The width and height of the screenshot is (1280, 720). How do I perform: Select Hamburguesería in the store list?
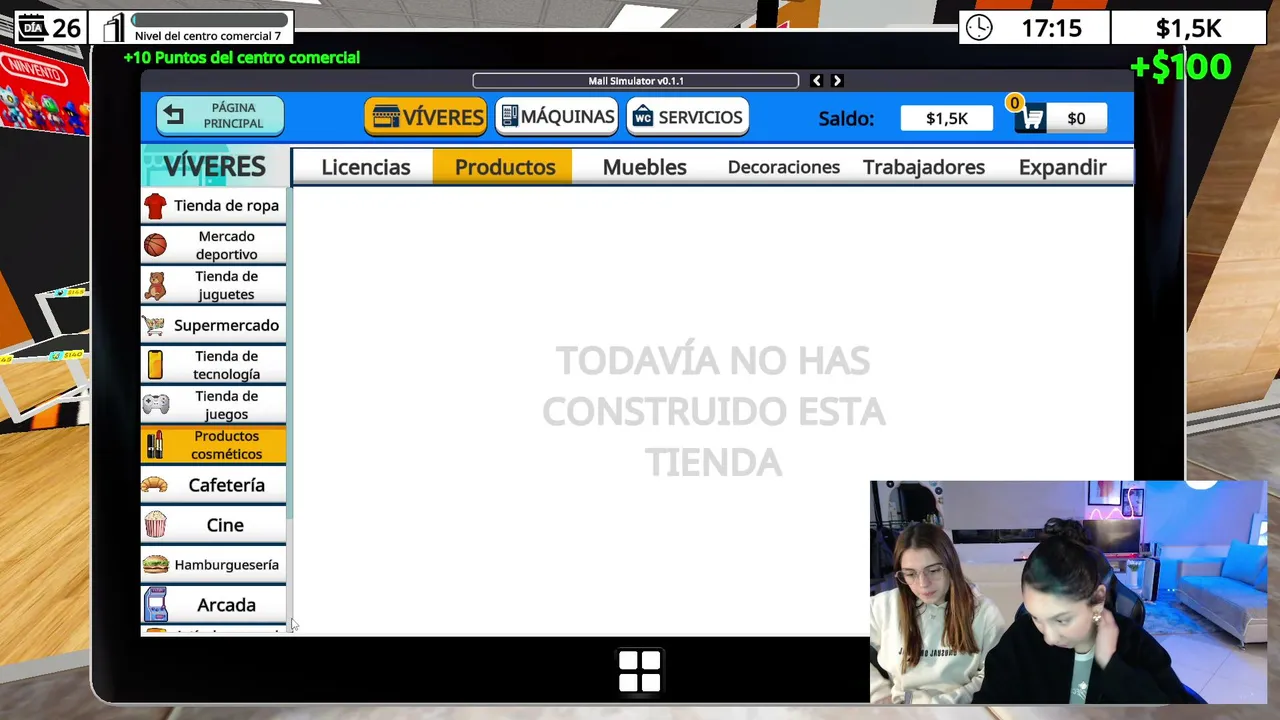coord(213,565)
